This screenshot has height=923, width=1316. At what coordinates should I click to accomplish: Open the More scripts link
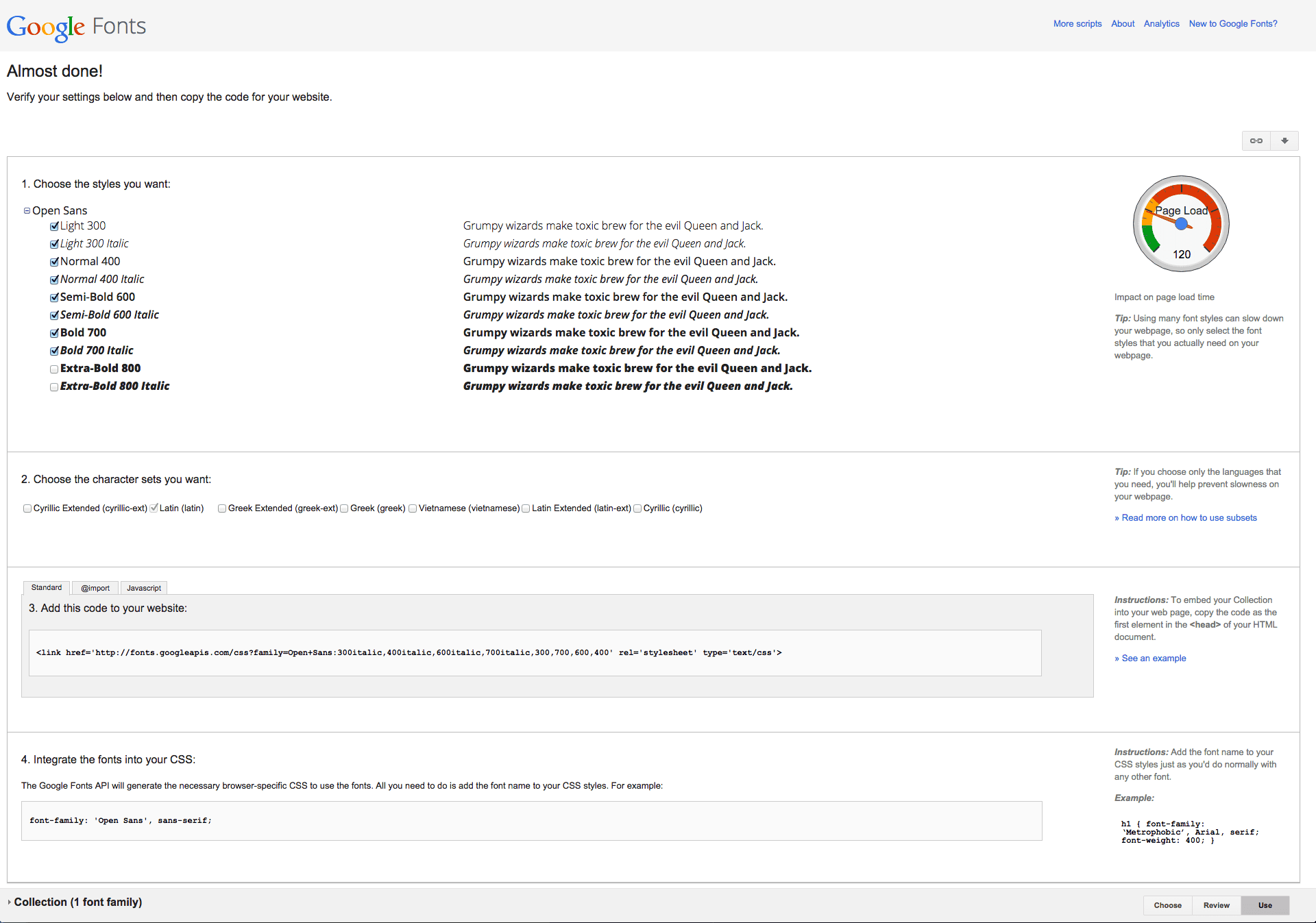coord(1077,24)
